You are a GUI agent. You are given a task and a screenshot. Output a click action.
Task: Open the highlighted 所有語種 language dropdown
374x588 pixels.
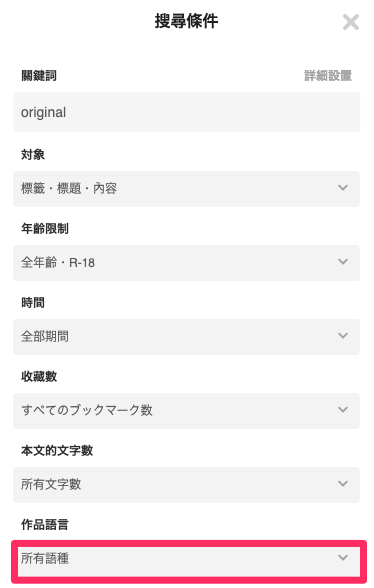pyautogui.click(x=189, y=561)
